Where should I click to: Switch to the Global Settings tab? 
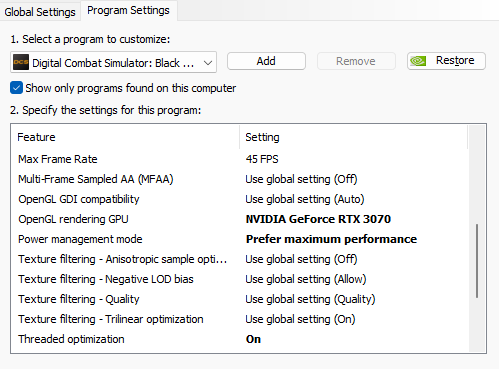point(40,12)
